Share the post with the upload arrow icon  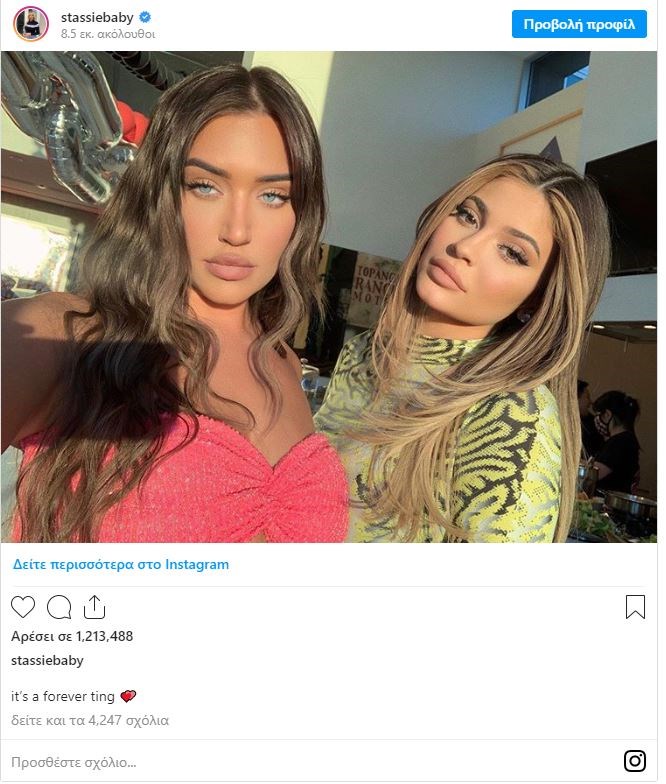pyautogui.click(x=94, y=607)
